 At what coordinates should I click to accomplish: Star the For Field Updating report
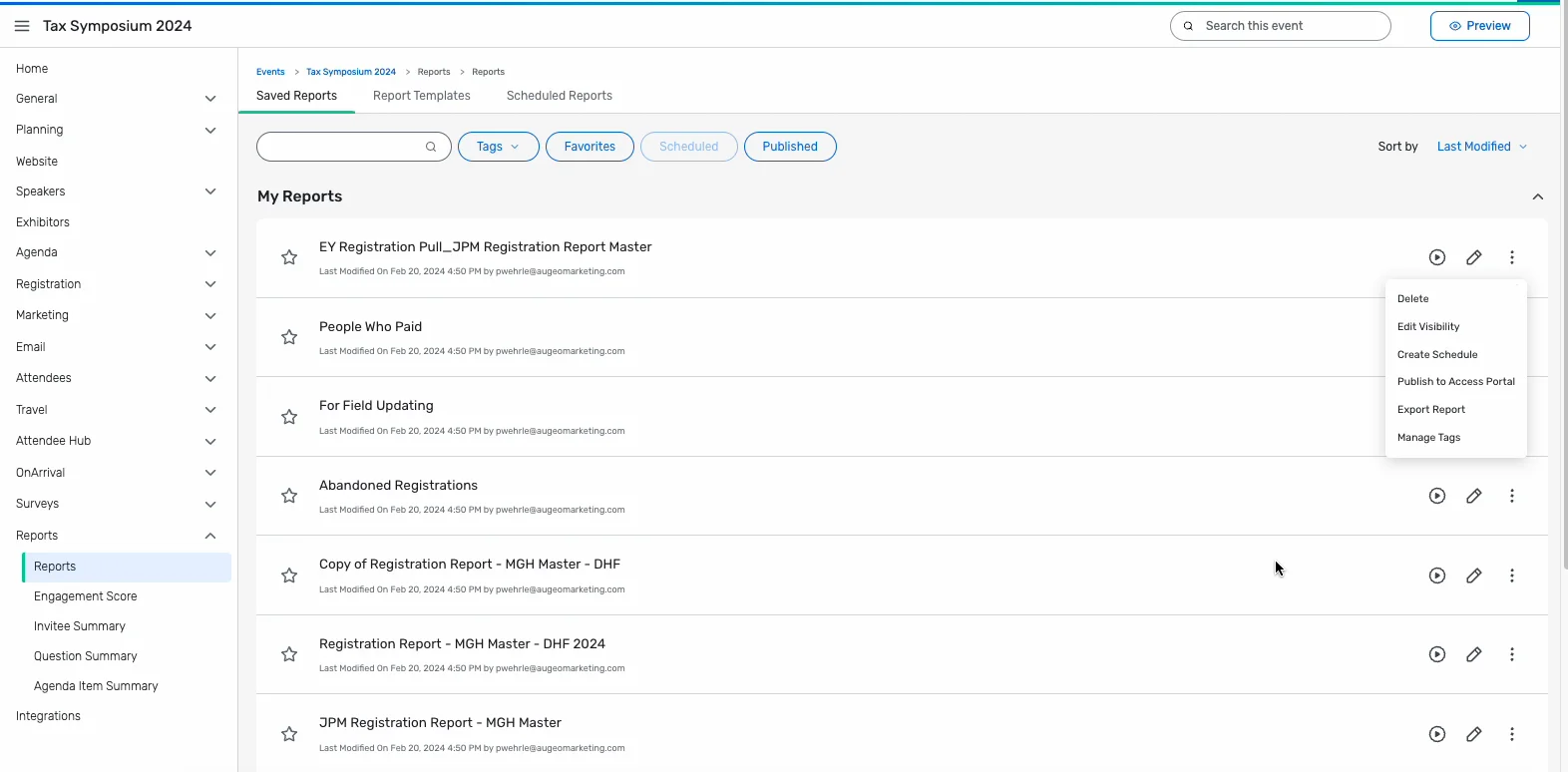pyautogui.click(x=289, y=417)
